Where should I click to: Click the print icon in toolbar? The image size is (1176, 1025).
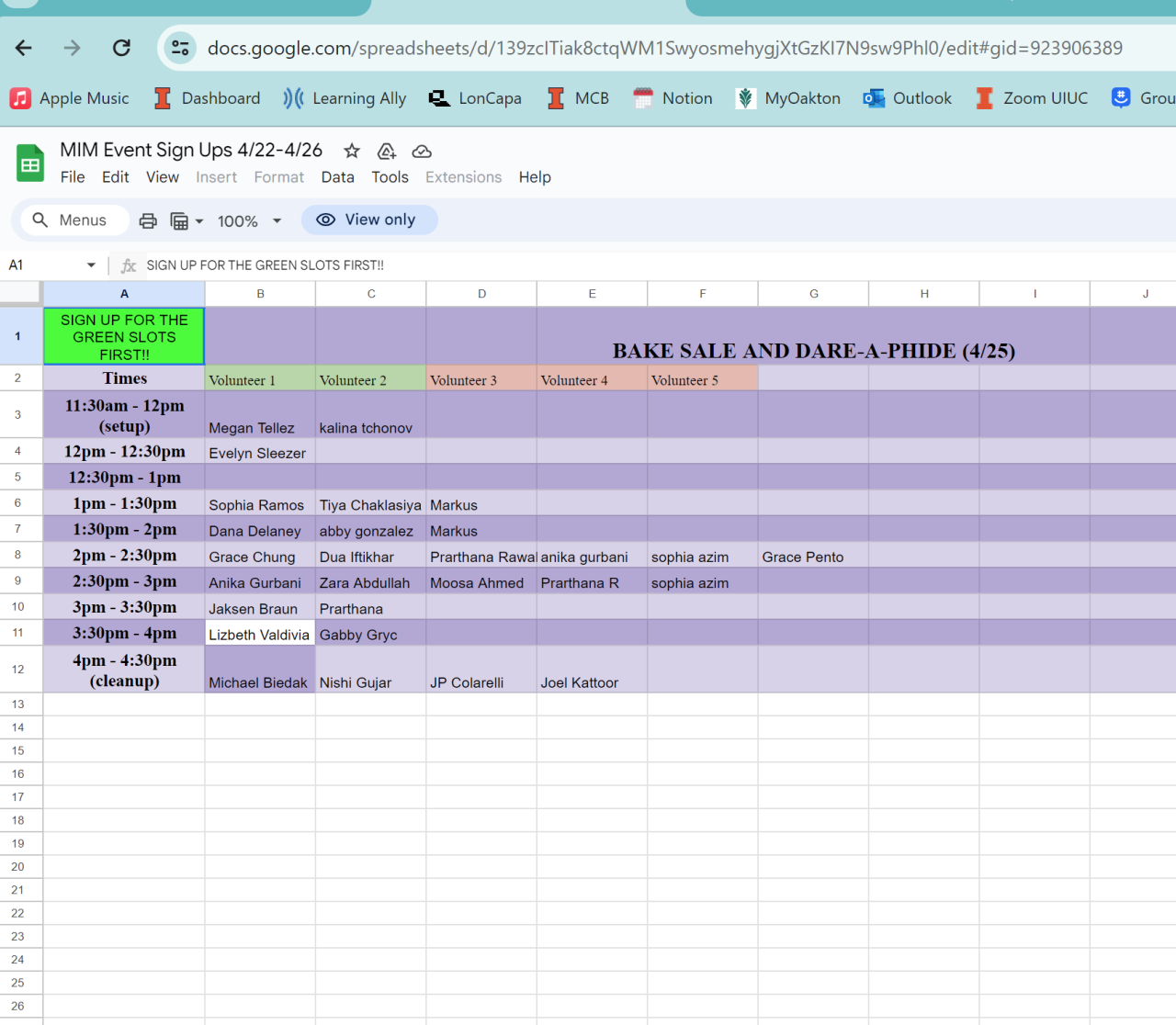click(148, 220)
